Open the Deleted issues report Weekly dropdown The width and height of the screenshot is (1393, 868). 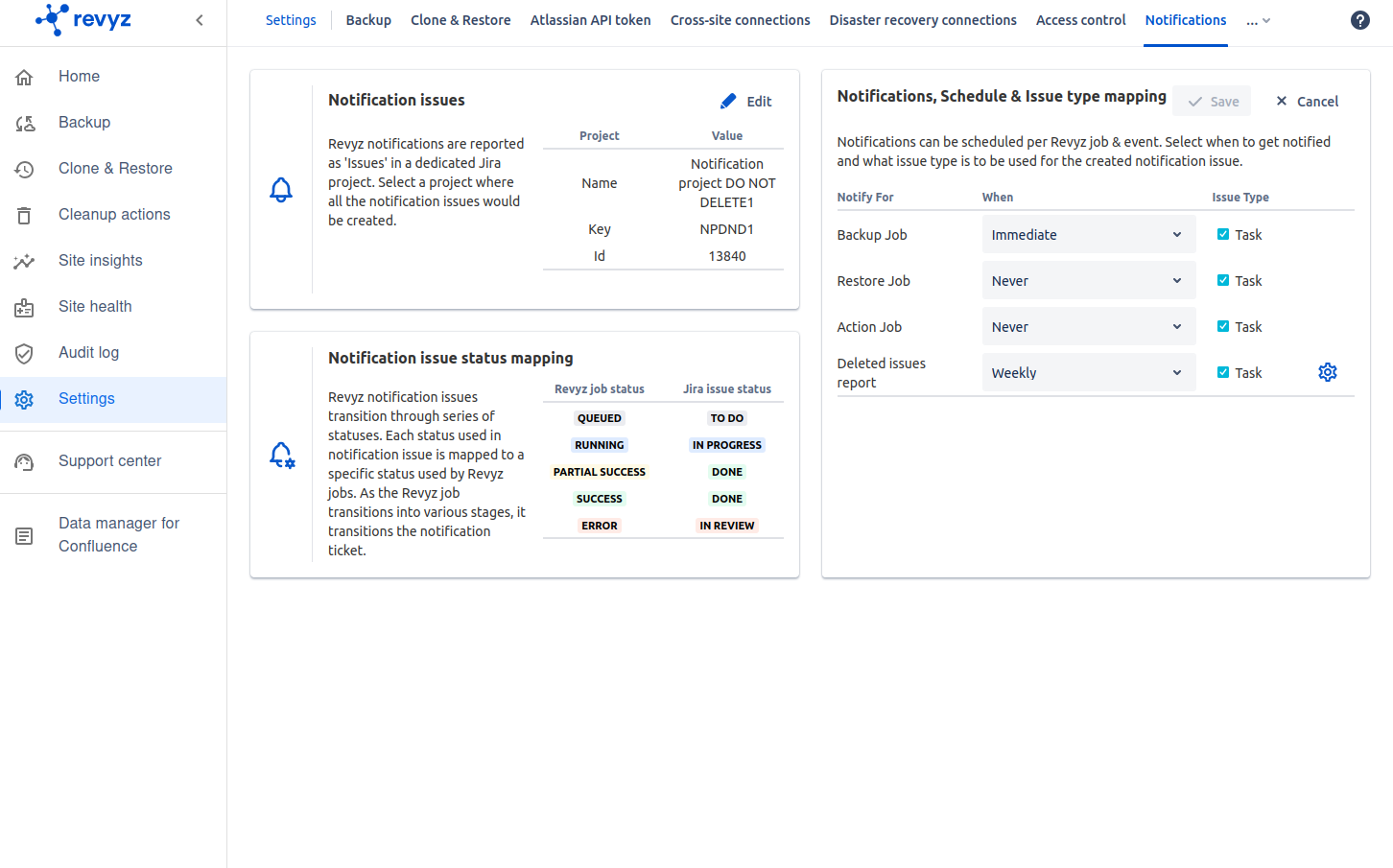pyautogui.click(x=1089, y=372)
